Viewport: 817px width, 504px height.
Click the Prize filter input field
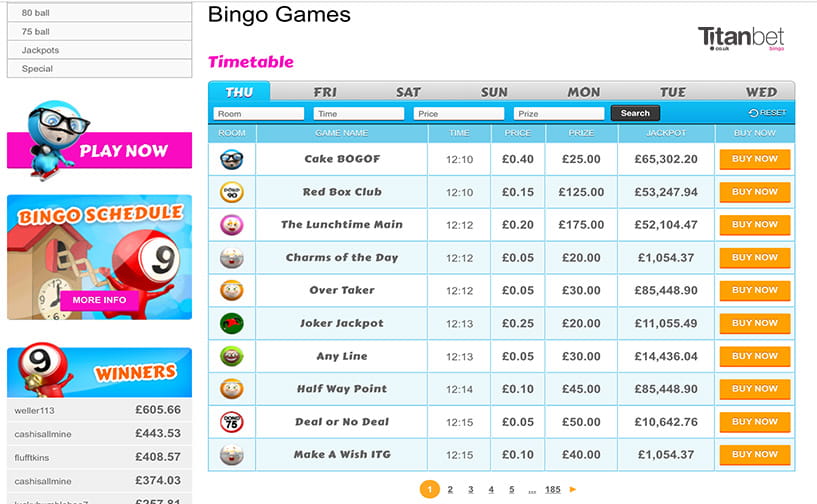[x=559, y=114]
